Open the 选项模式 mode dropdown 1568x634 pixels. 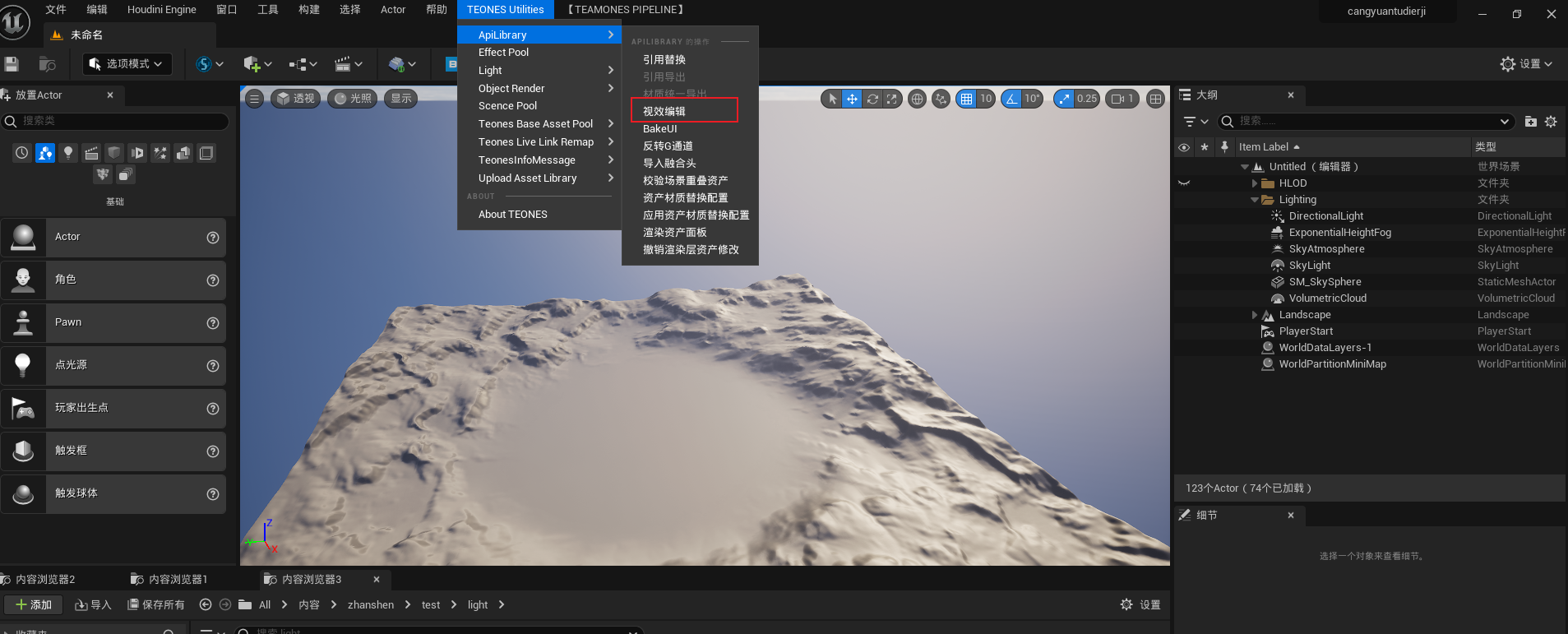pos(127,64)
